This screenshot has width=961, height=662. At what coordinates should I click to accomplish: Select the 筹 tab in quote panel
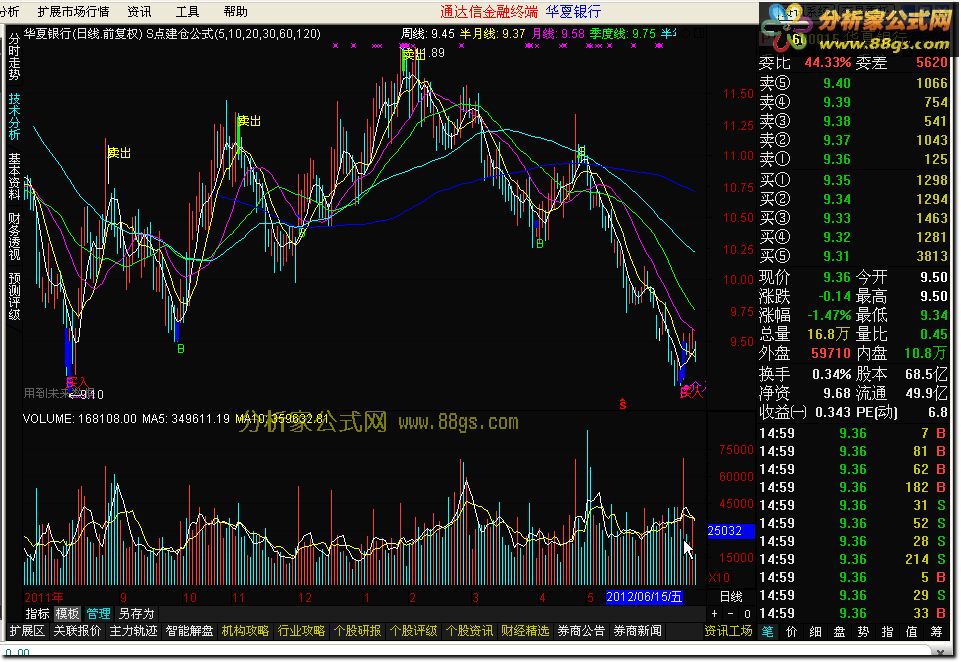coord(936,631)
